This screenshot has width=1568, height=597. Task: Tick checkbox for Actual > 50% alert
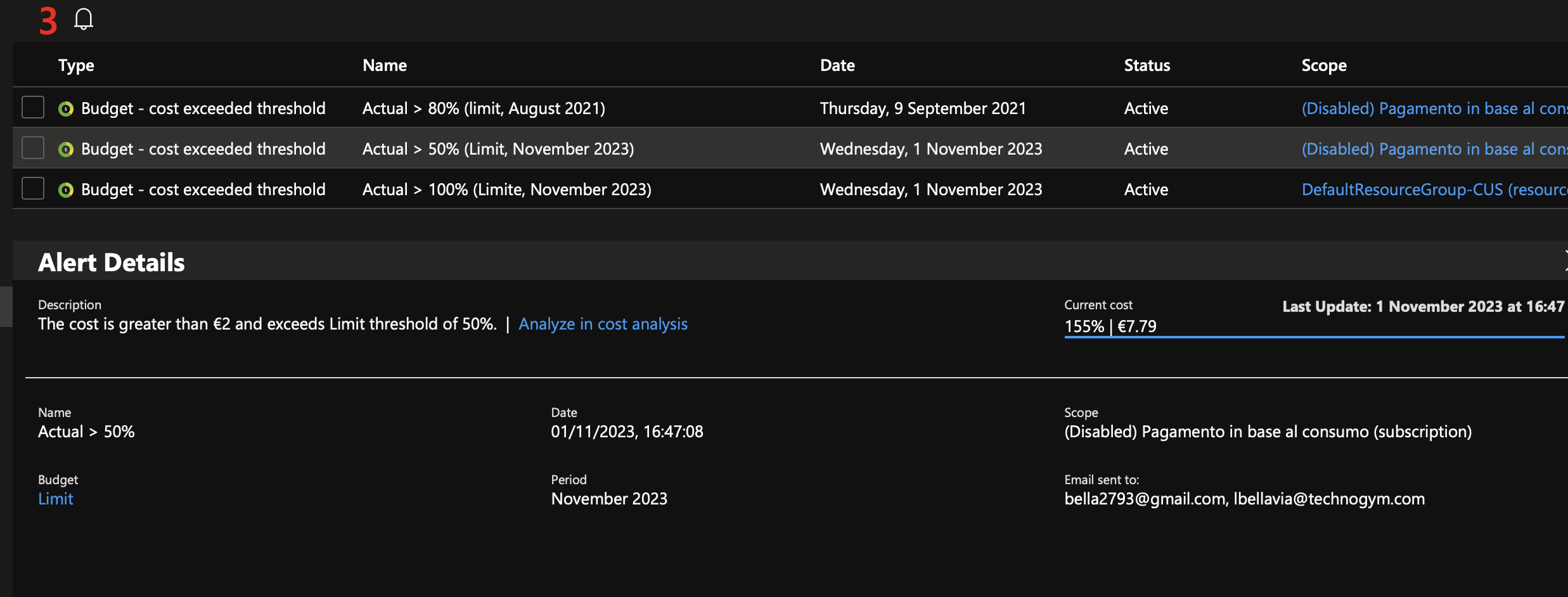(x=33, y=148)
